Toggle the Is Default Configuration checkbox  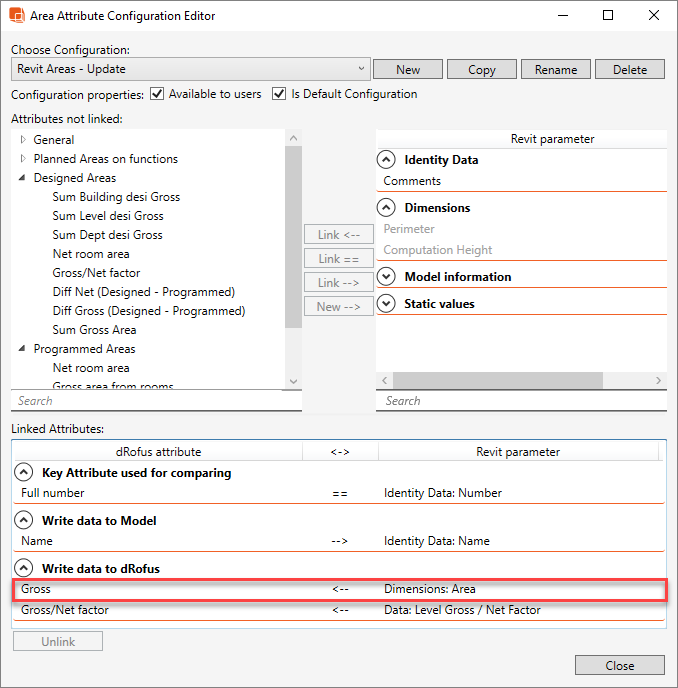point(279,94)
